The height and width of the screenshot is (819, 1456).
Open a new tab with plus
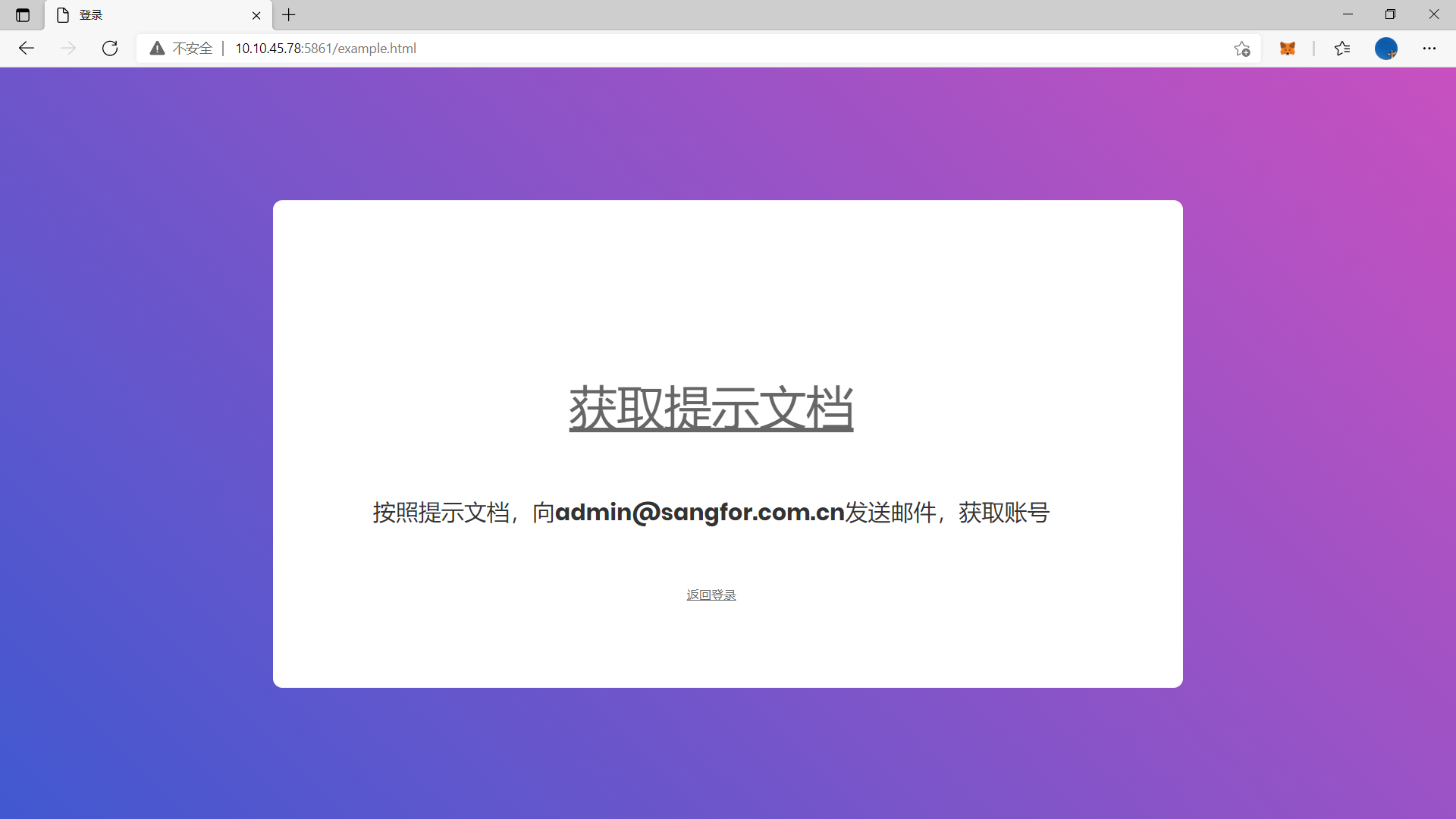(x=289, y=15)
